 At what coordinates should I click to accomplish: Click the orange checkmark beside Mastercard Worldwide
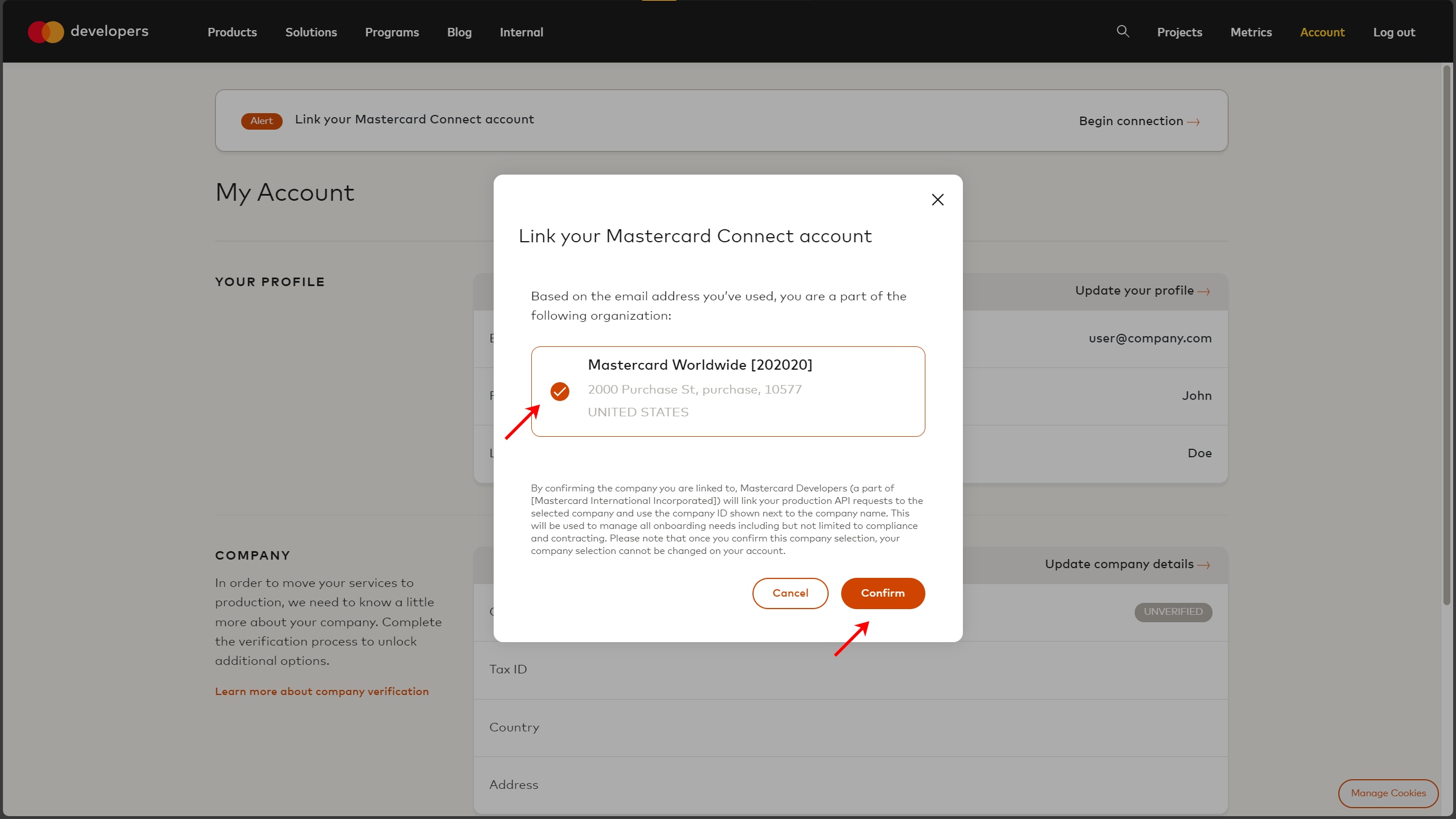coord(560,391)
